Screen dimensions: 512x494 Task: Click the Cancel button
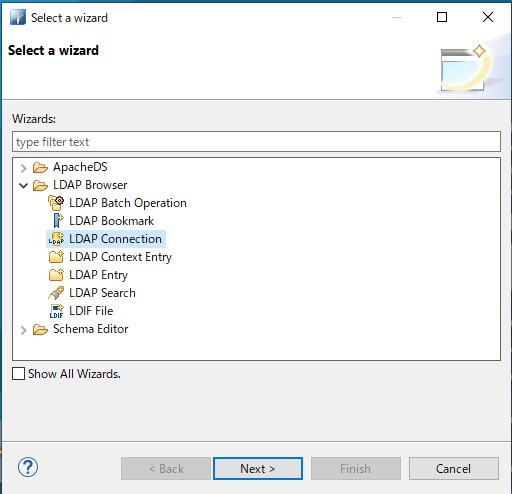454,468
